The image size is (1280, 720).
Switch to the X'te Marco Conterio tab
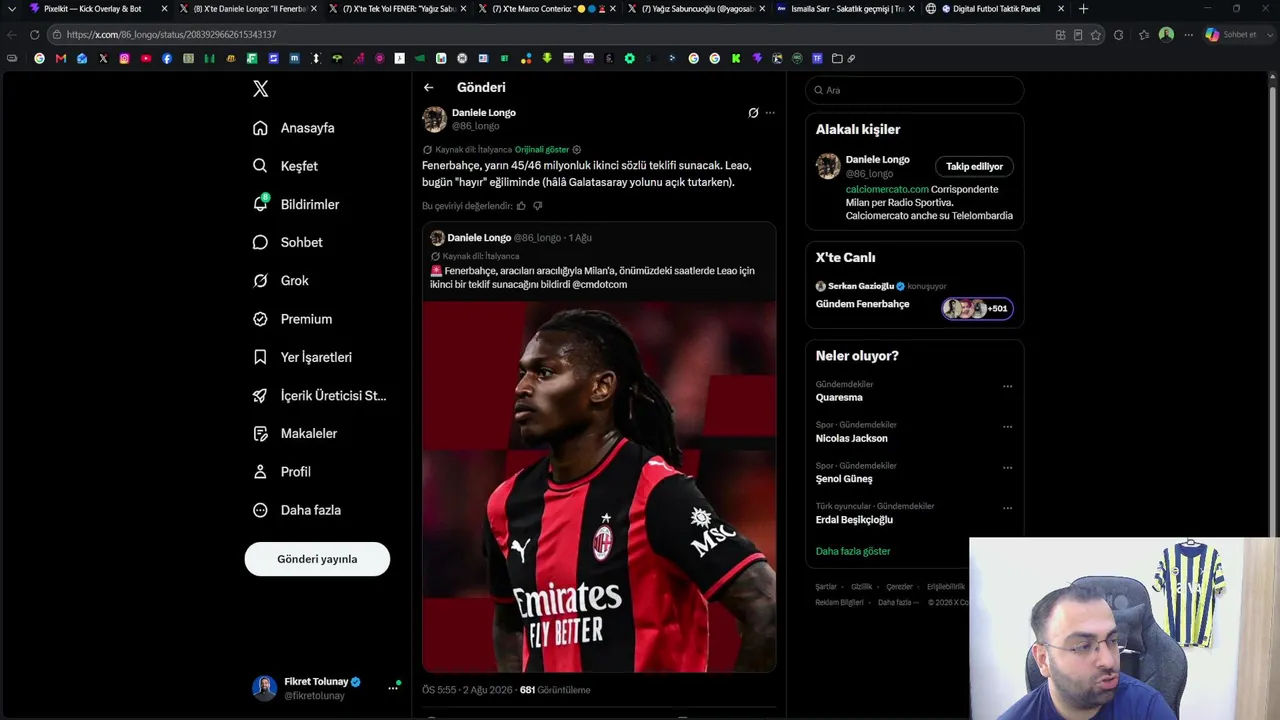(x=546, y=9)
